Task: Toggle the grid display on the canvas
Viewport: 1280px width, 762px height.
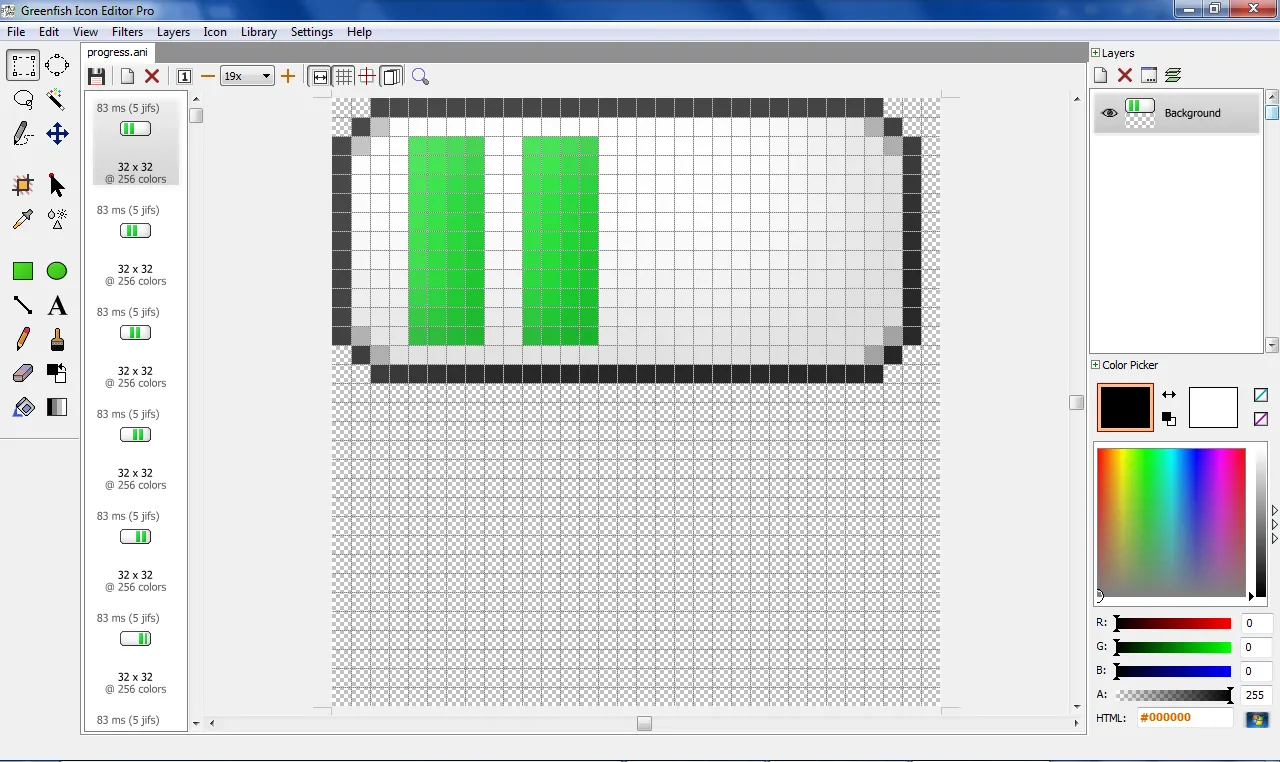Action: pyautogui.click(x=344, y=76)
